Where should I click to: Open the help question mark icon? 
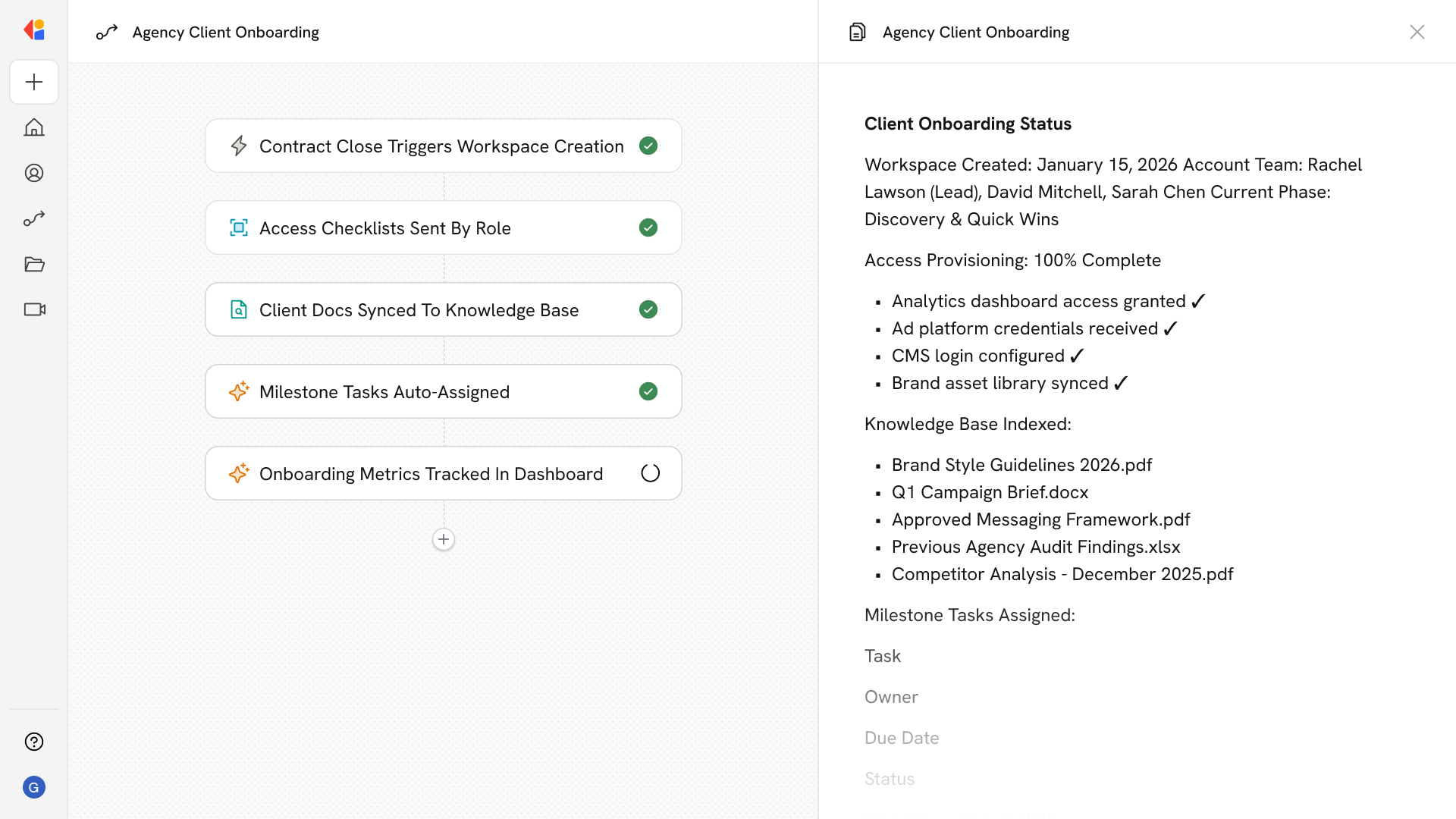(34, 742)
